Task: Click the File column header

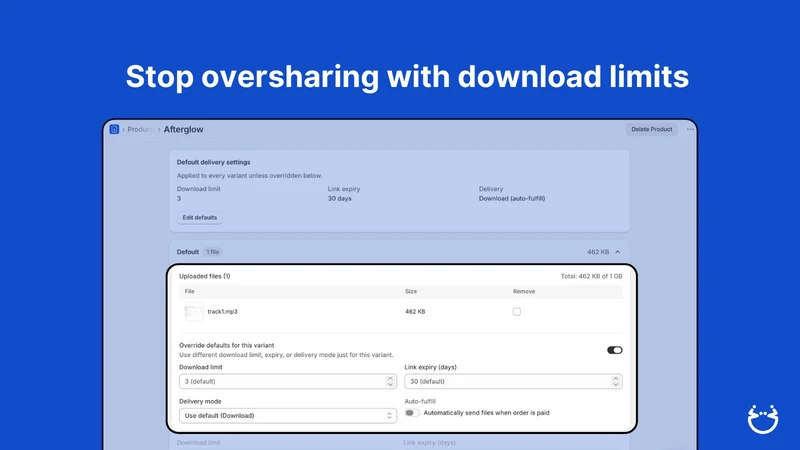Action: tap(189, 291)
